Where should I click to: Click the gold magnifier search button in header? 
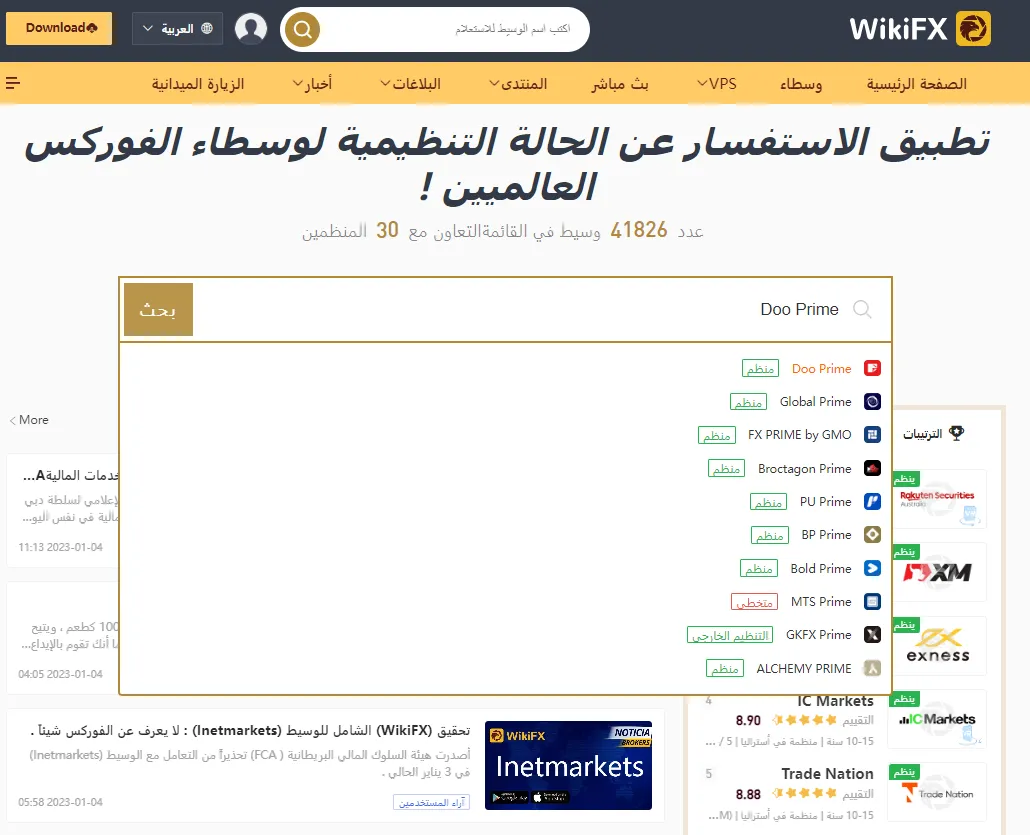tap(302, 30)
